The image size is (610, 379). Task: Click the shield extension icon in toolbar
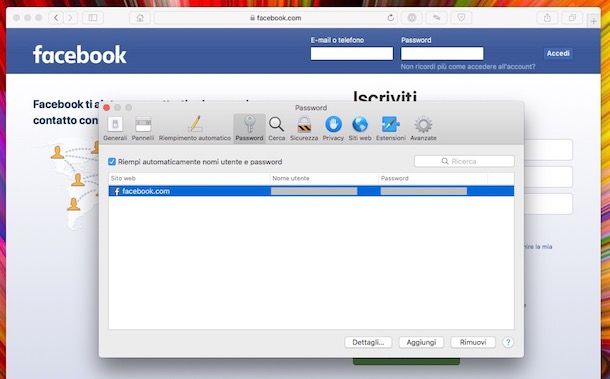[461, 18]
